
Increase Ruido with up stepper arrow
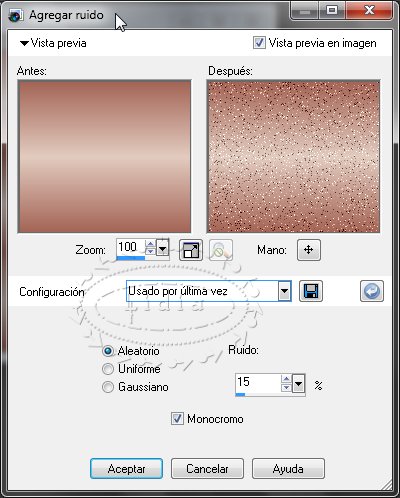point(286,379)
